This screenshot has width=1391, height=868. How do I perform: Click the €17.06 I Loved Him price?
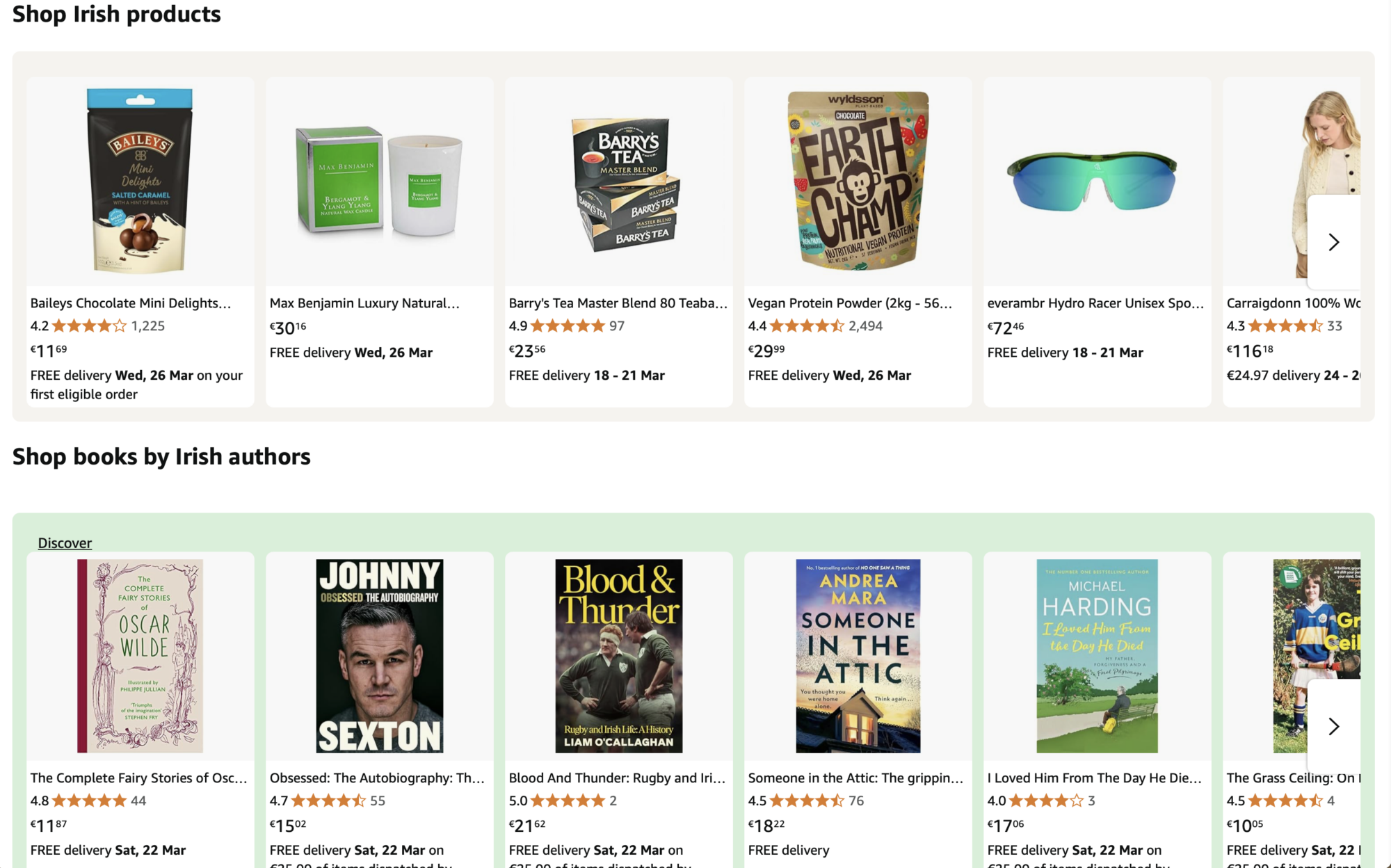[1006, 825]
